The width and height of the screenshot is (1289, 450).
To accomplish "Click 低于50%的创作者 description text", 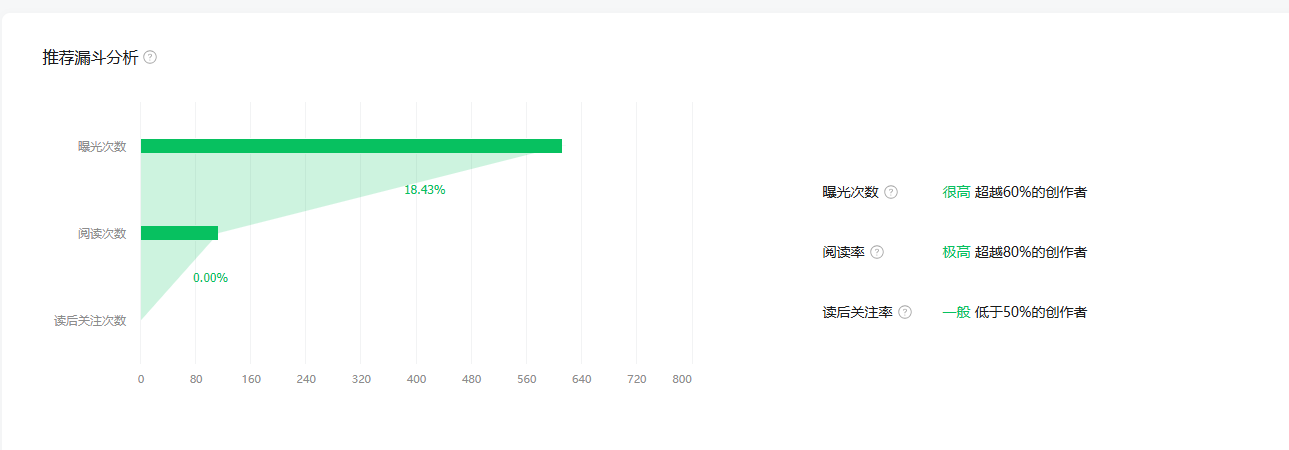I will click(x=1030, y=312).
